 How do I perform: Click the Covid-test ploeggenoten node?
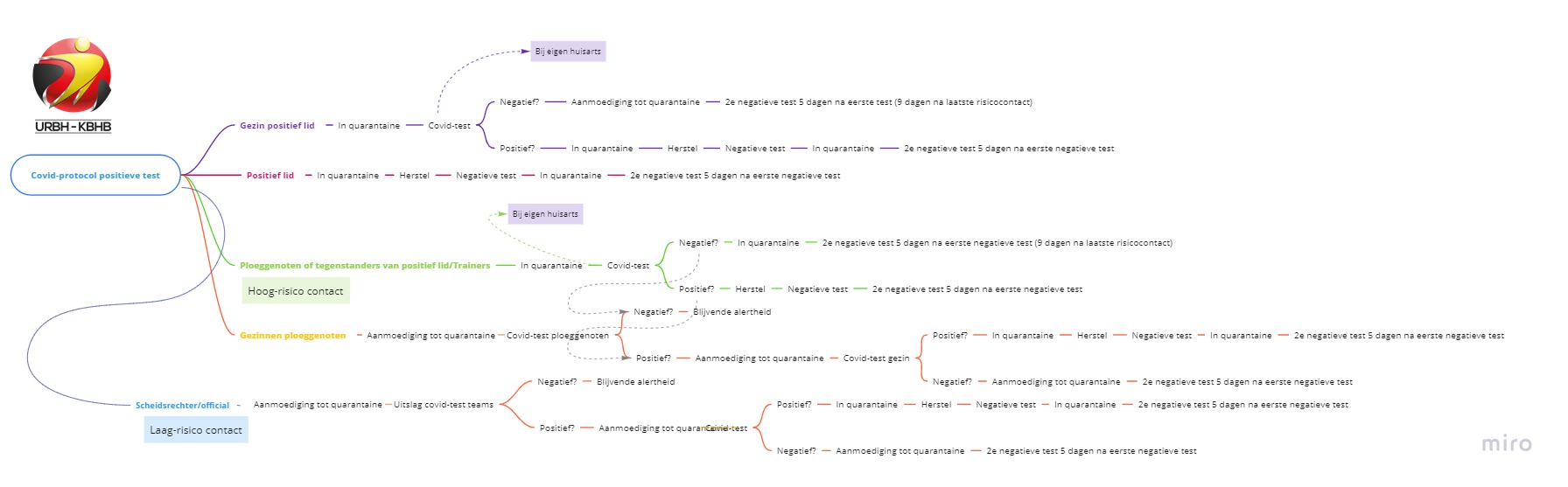tap(557, 336)
